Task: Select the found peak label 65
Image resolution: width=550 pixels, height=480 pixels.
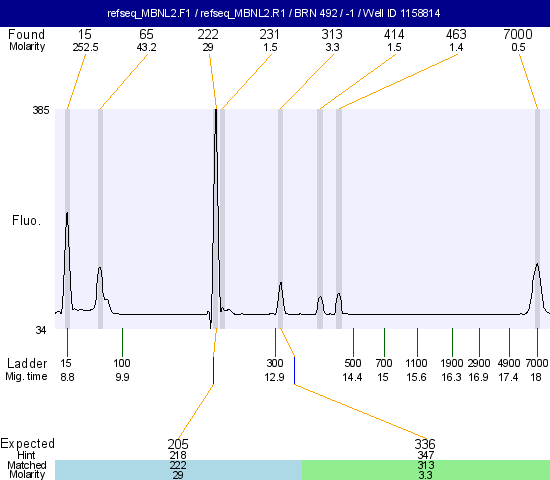Action: 146,34
